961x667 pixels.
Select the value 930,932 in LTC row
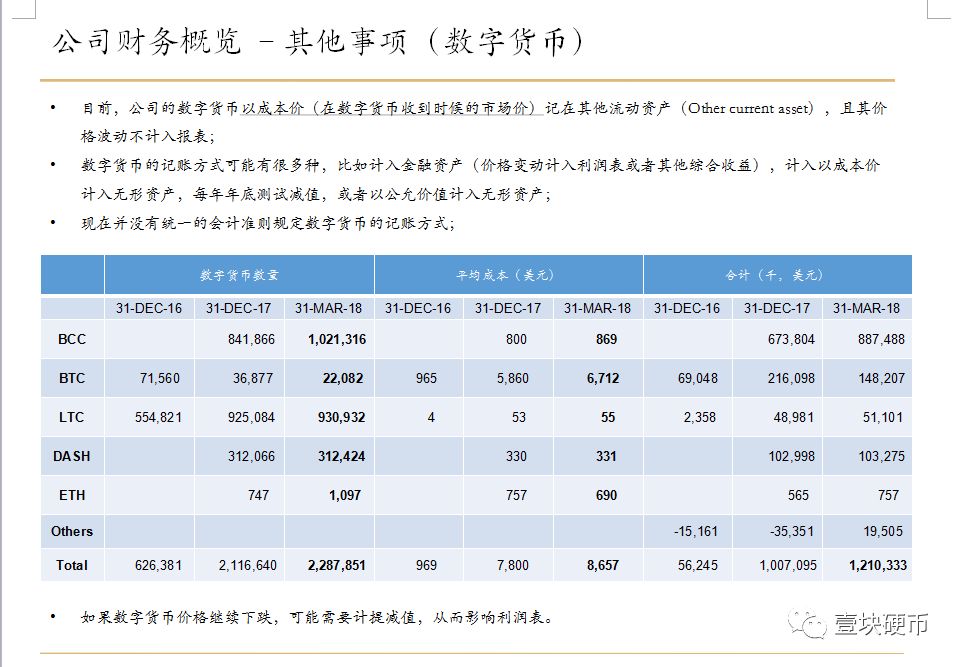tap(341, 417)
